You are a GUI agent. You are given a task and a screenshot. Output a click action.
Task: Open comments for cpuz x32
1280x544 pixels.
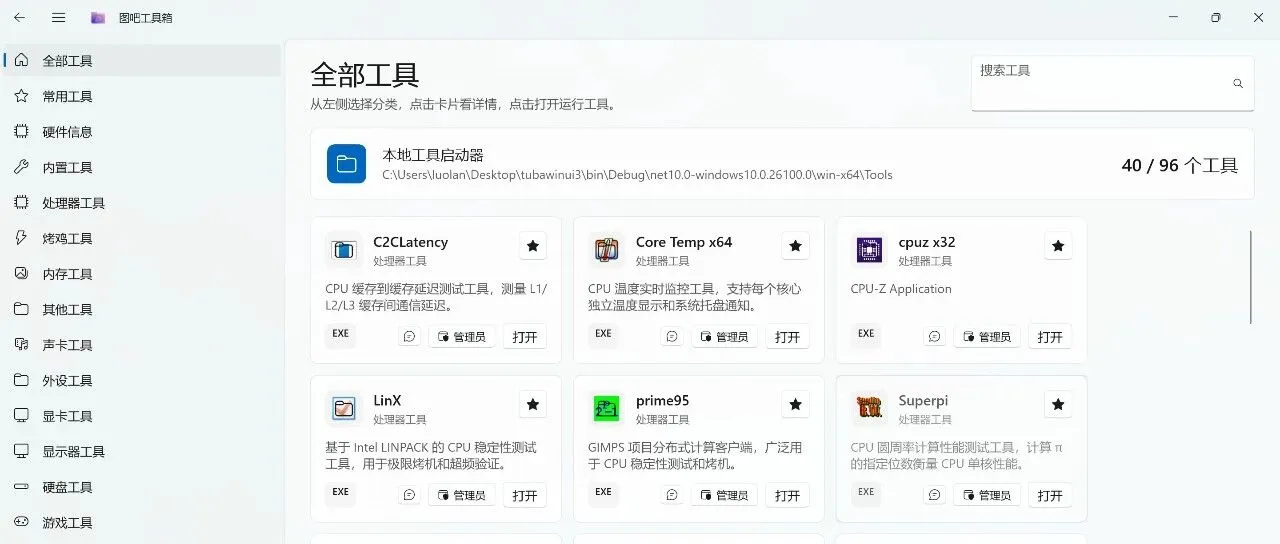click(x=934, y=337)
